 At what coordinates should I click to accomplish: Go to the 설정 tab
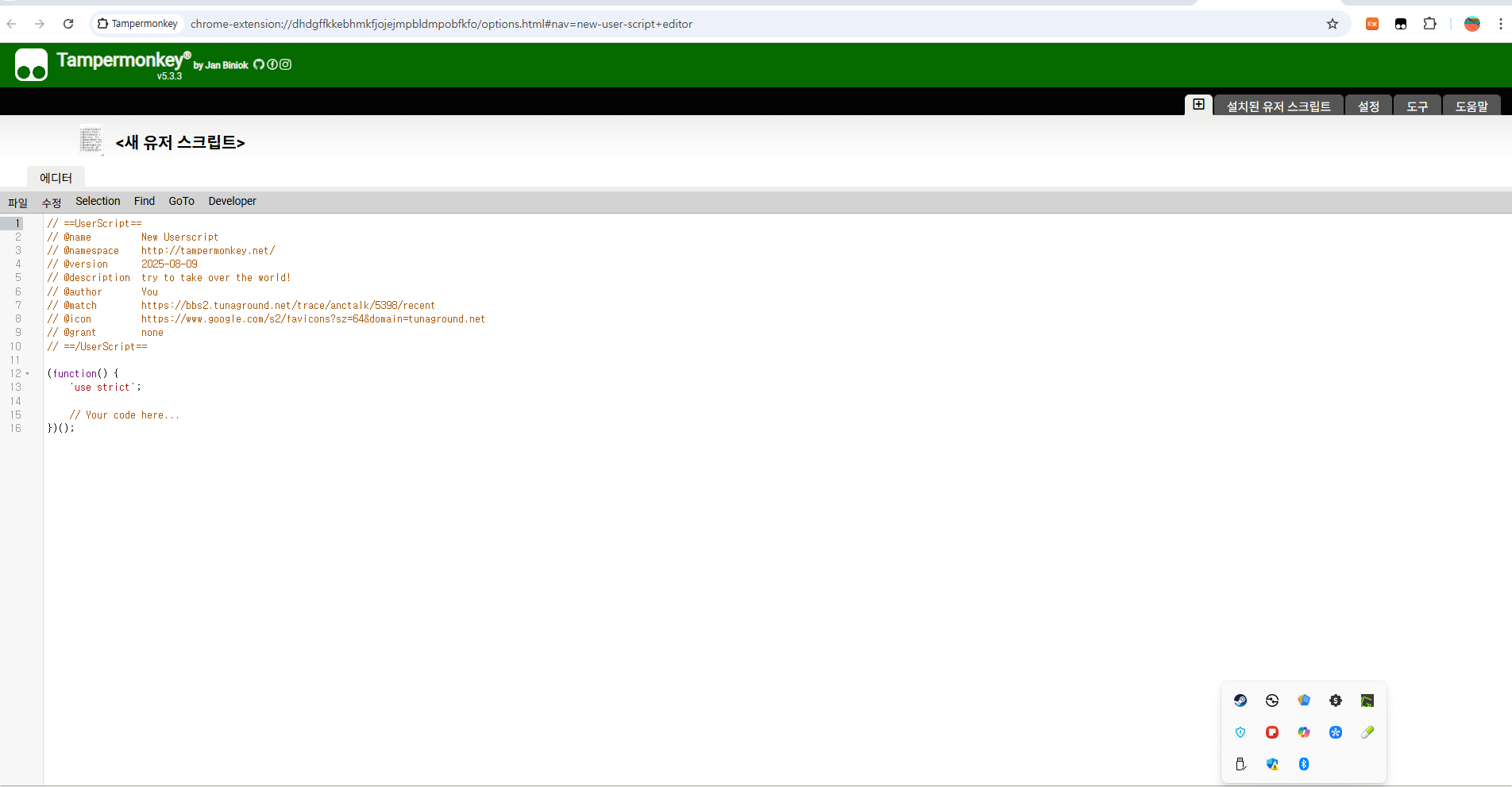coord(1368,106)
